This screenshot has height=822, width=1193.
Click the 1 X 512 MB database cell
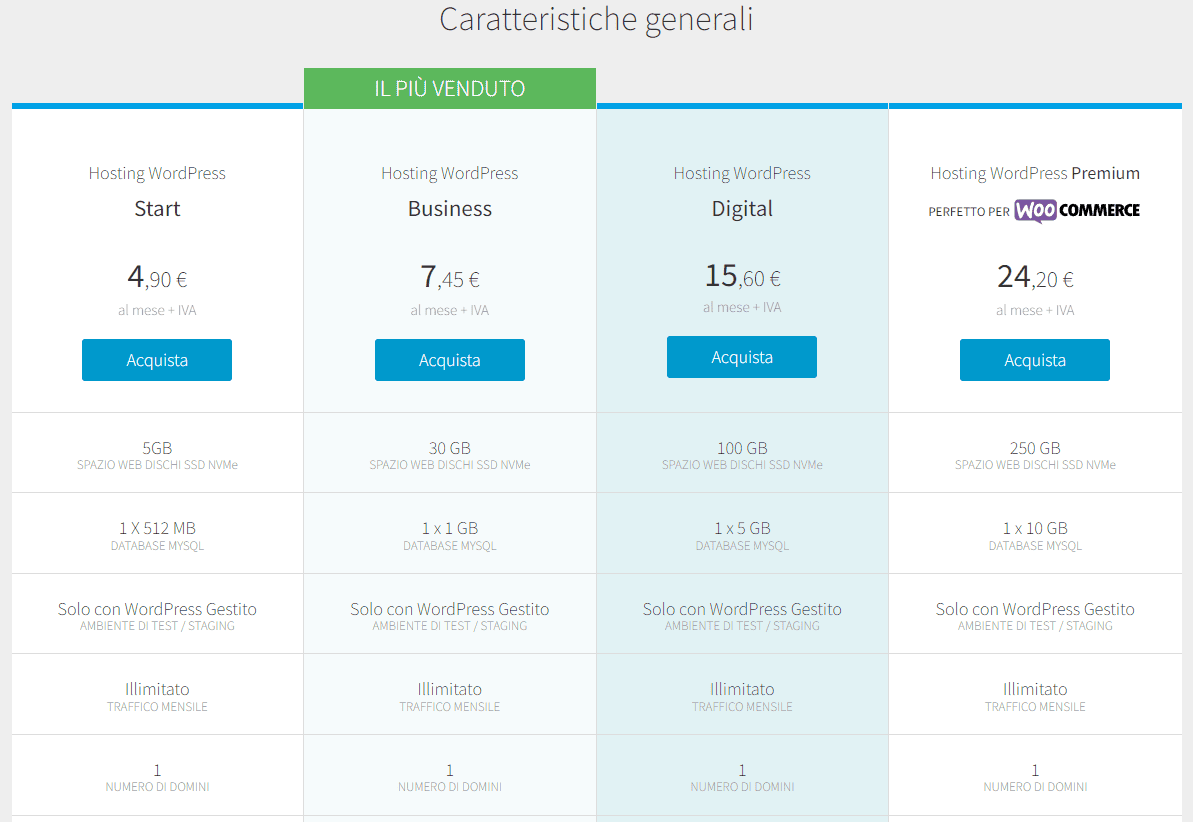coord(157,534)
